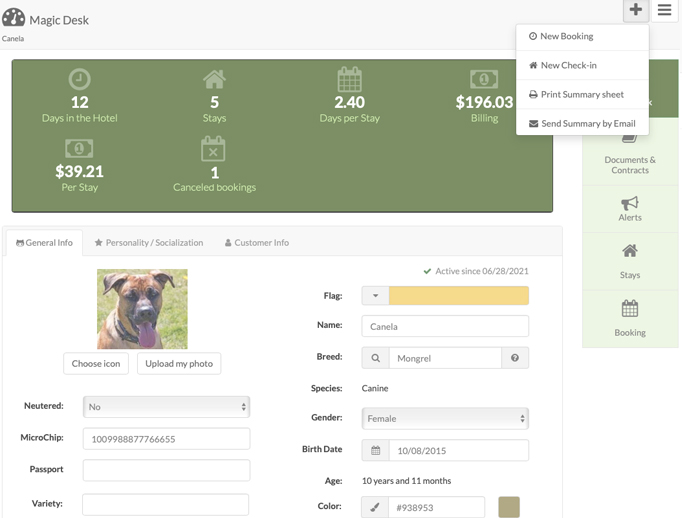Click the canceled calendar icon
The width and height of the screenshot is (682, 518).
click(213, 149)
